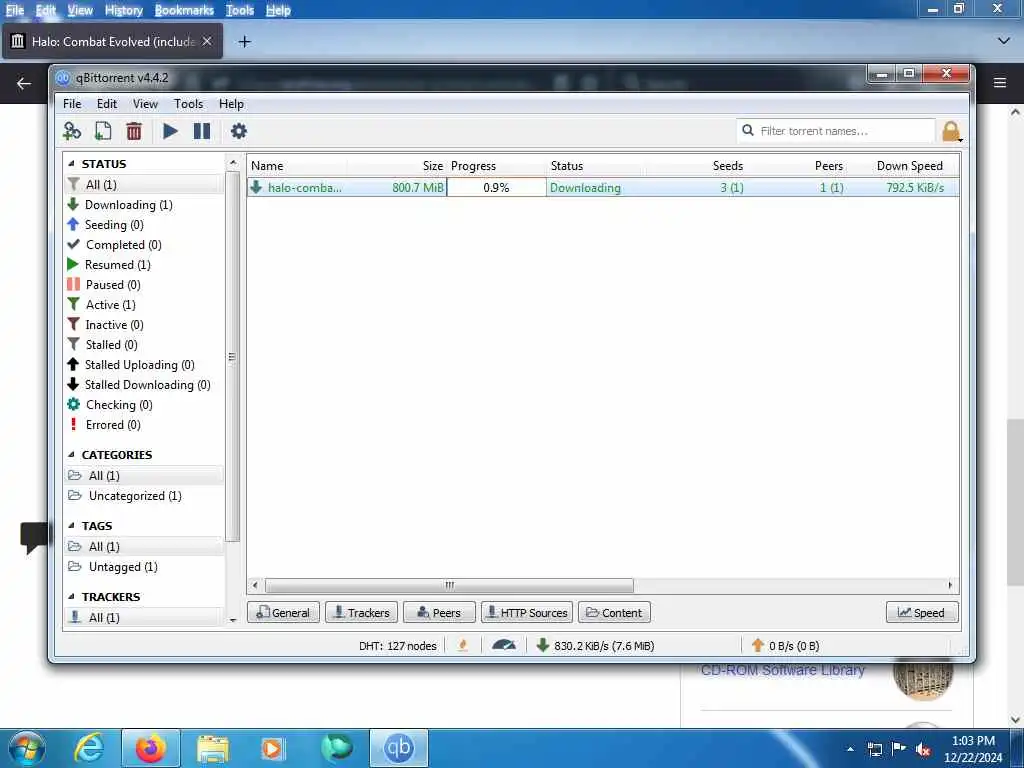The height and width of the screenshot is (768, 1024).
Task: Click the Add Torrent File toolbar icon
Action: 103,131
